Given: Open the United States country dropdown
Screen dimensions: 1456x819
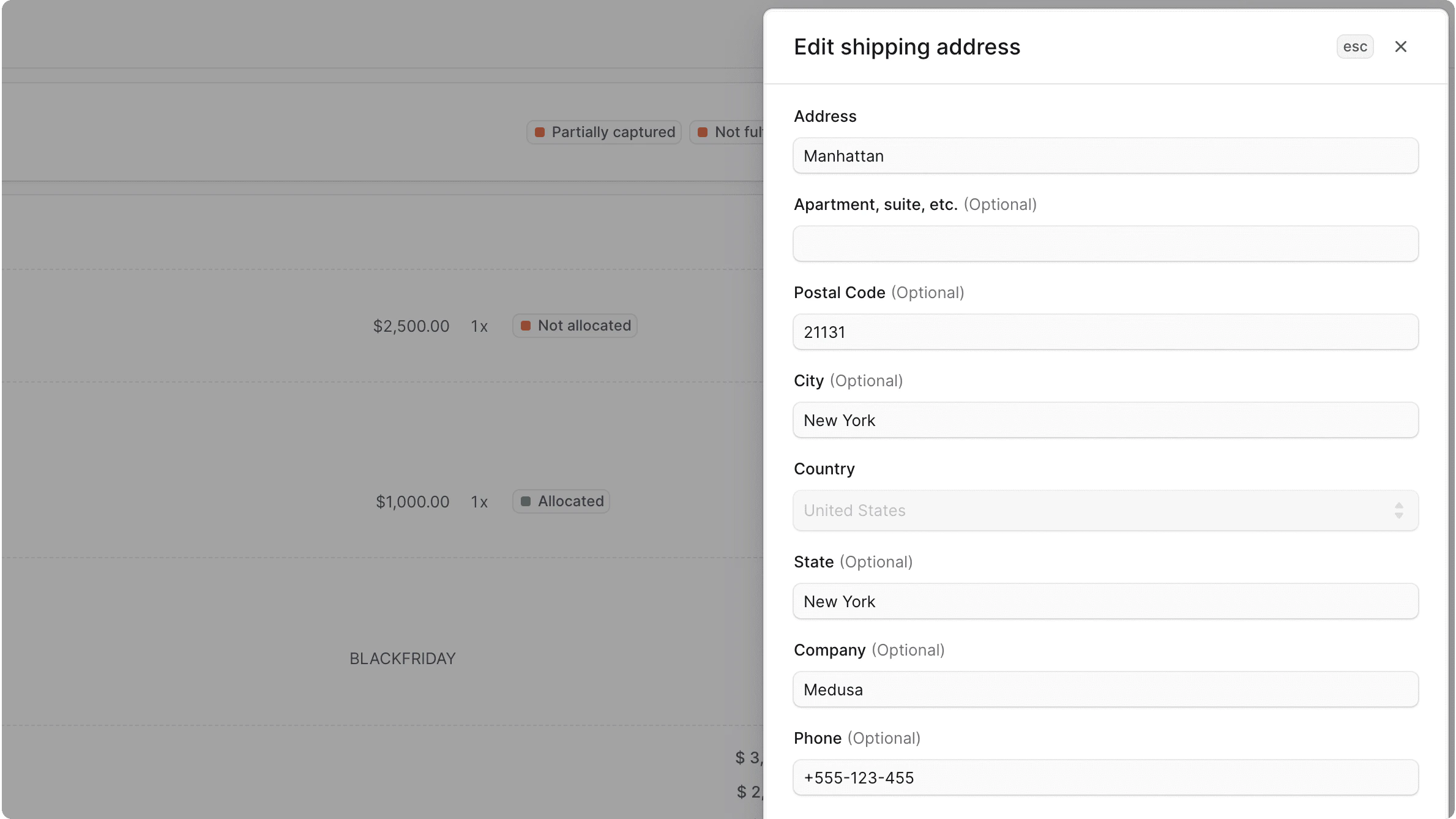Looking at the screenshot, I should point(1105,510).
